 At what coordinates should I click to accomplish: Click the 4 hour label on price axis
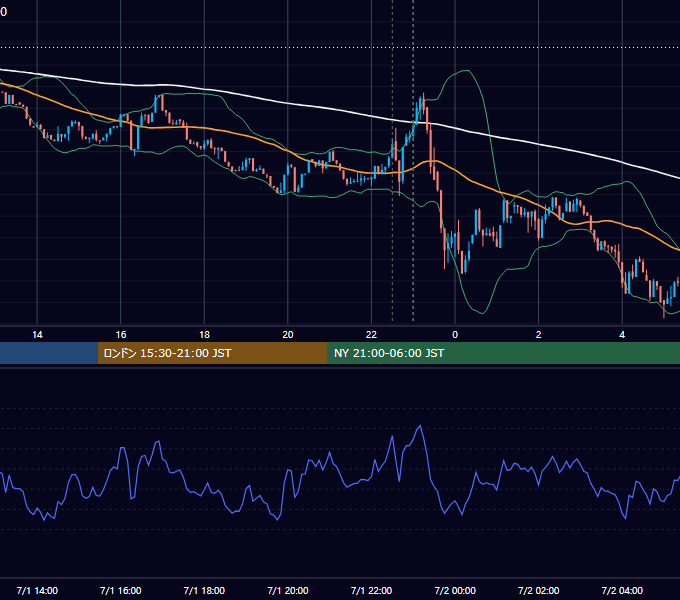click(x=622, y=335)
